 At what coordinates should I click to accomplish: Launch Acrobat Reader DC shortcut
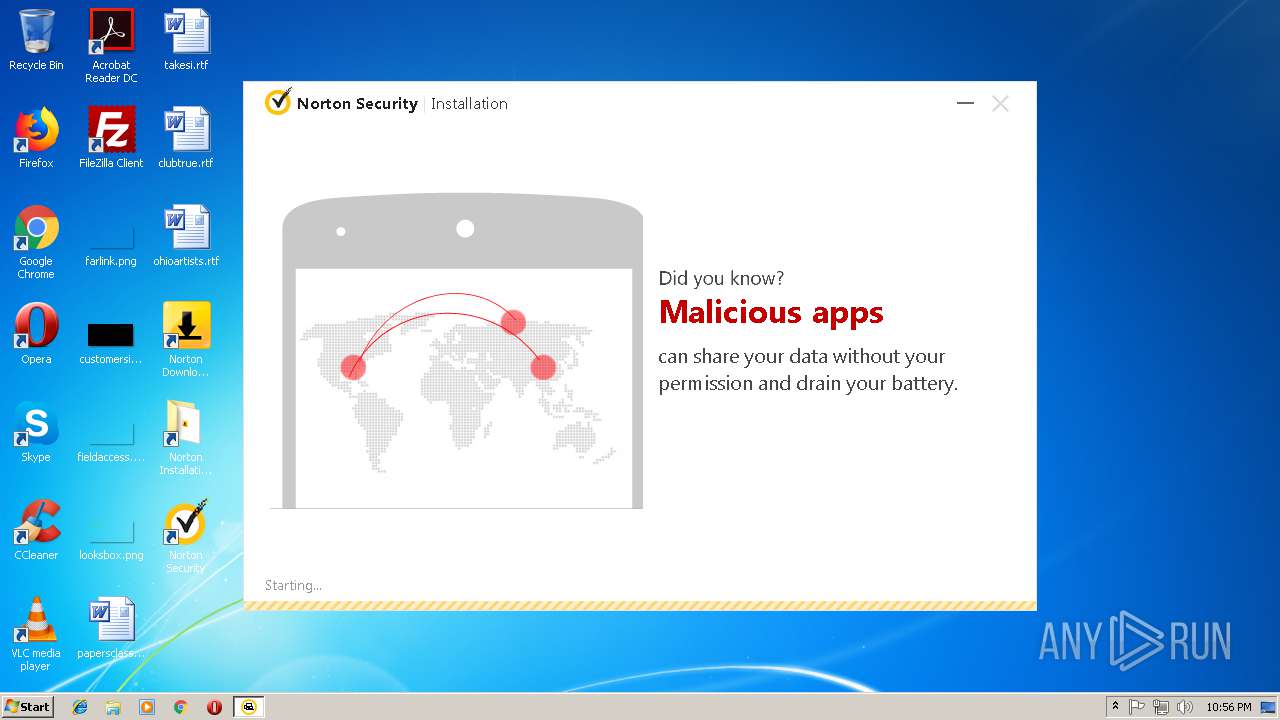(x=111, y=45)
